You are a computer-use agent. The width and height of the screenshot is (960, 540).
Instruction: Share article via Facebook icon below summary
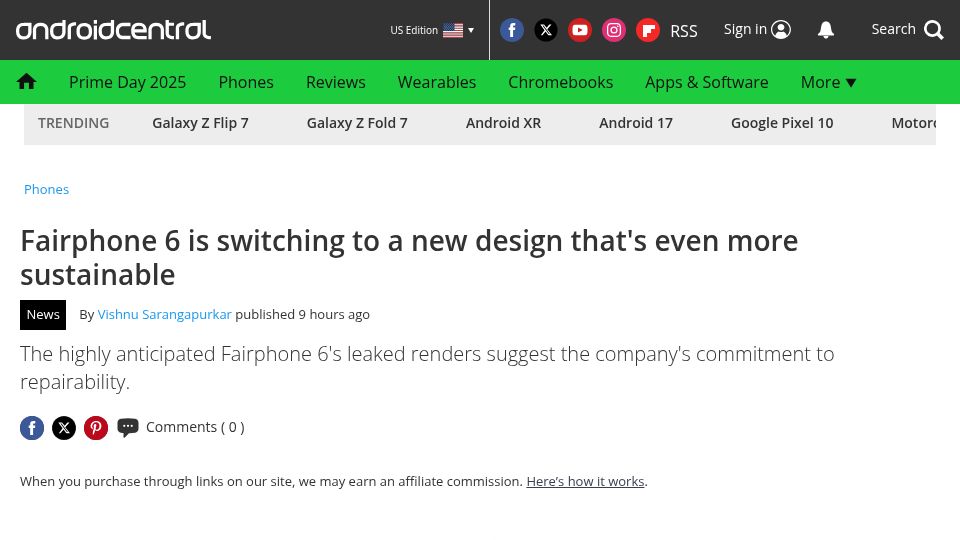tap(32, 427)
